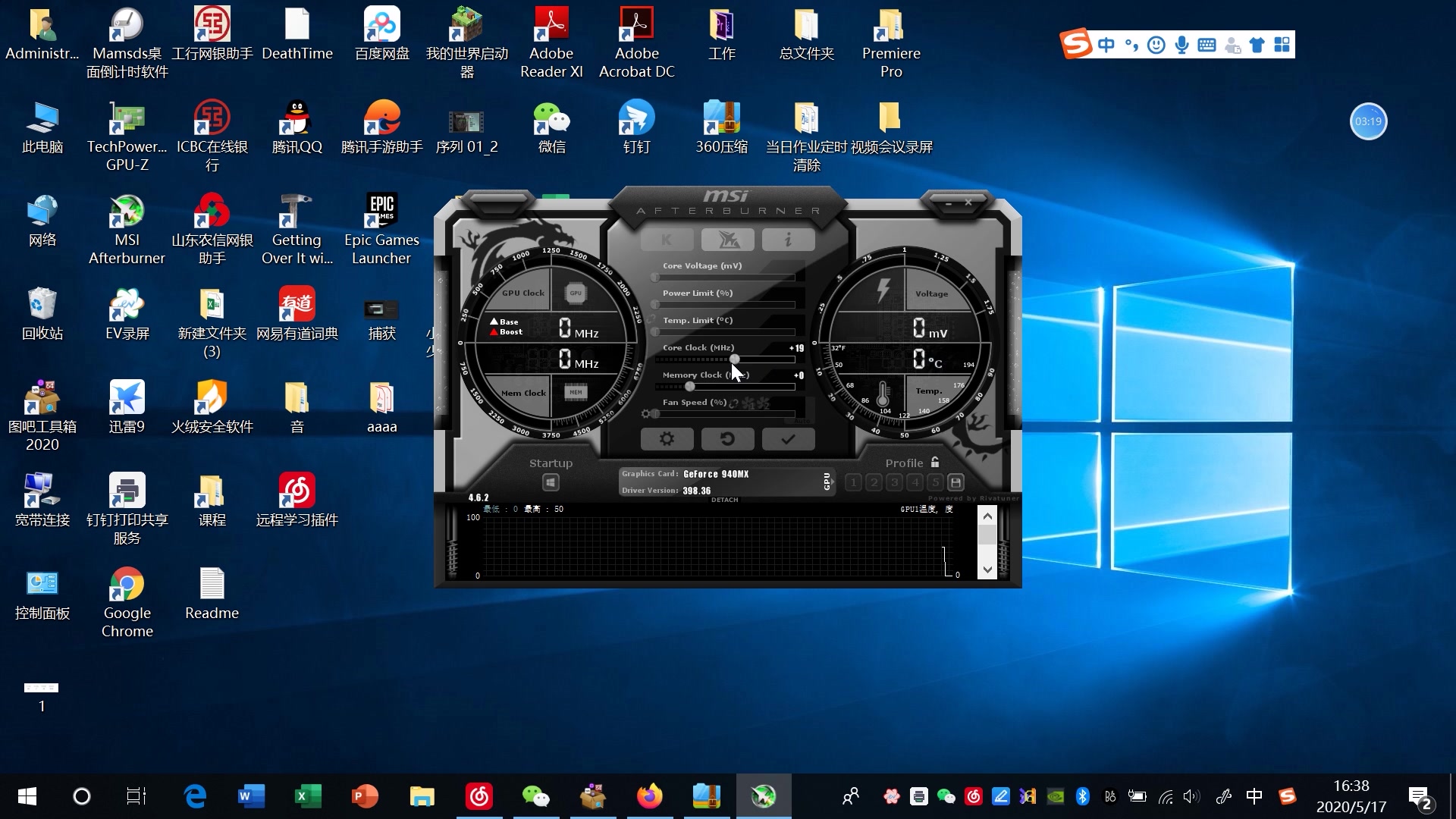
Task: Open the Windows Start menu
Action: [27, 796]
